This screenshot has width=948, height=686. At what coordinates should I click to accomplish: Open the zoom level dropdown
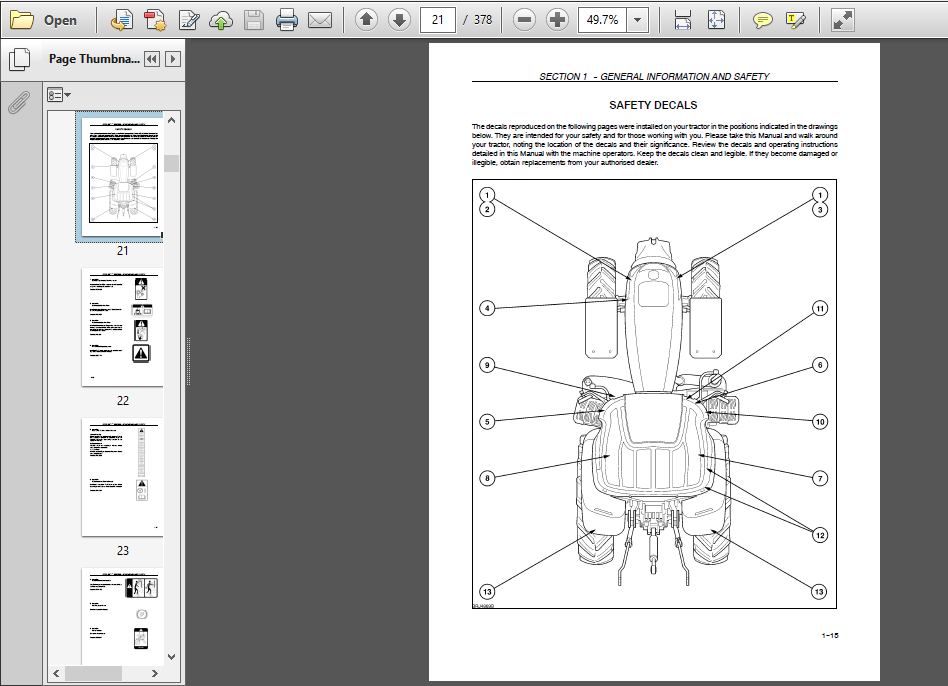(x=637, y=20)
